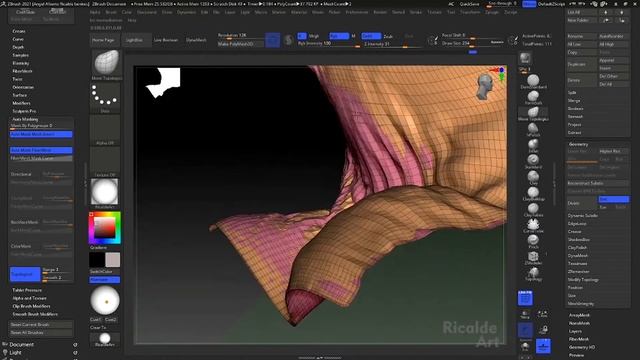Select the CurveTube brush icon
The width and height of the screenshot is (640, 360).
[533, 225]
